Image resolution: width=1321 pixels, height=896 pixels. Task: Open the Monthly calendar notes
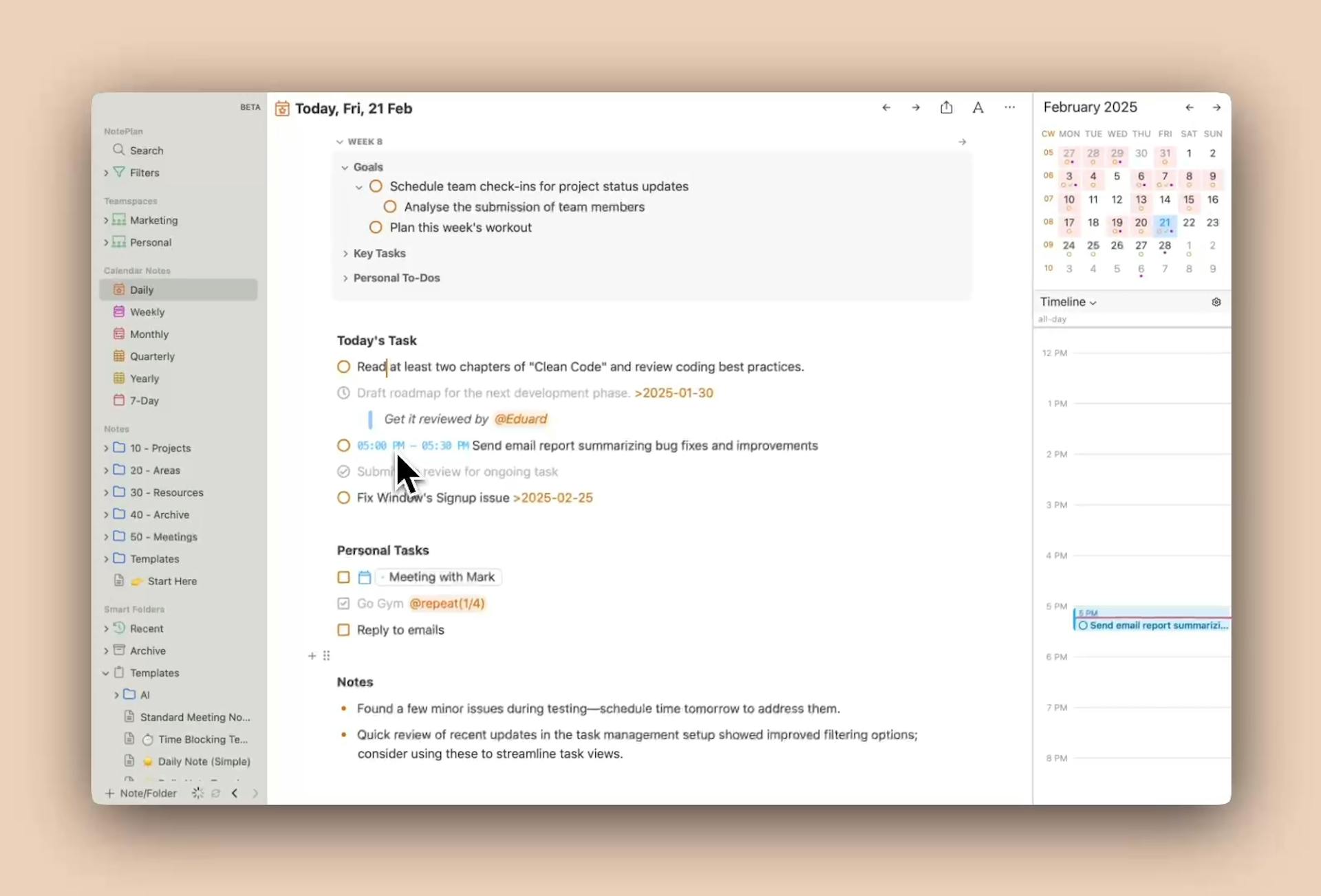point(149,334)
